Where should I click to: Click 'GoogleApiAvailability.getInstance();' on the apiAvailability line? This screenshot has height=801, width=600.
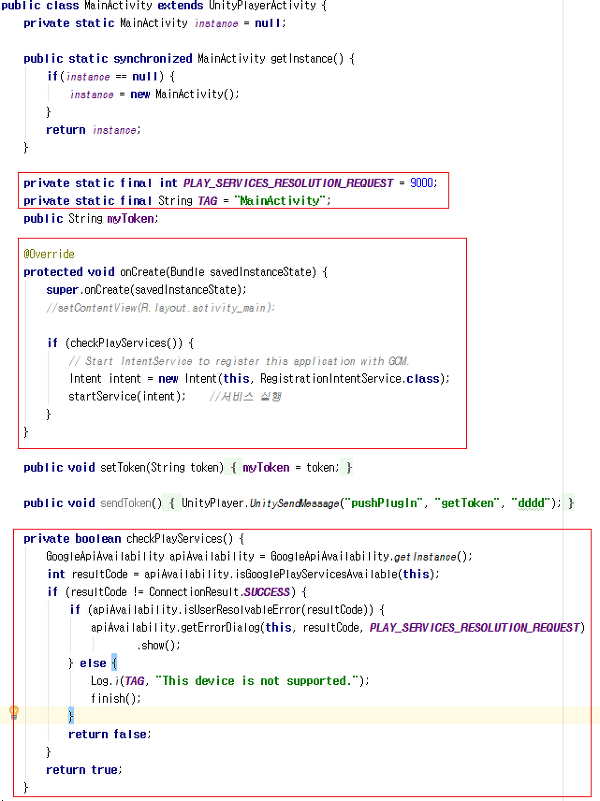(371, 556)
